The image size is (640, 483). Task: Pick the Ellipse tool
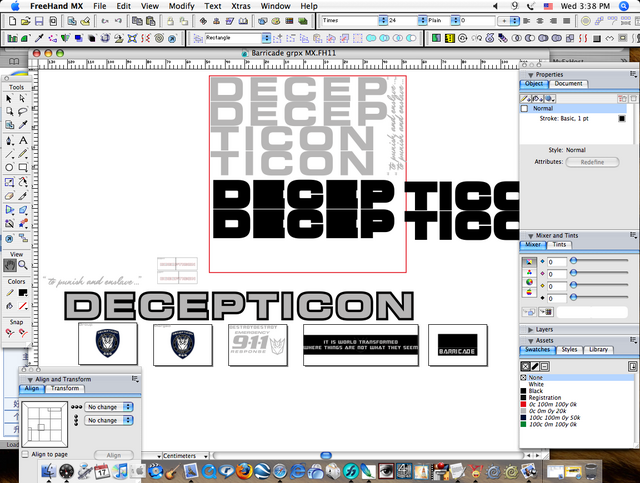click(x=9, y=168)
